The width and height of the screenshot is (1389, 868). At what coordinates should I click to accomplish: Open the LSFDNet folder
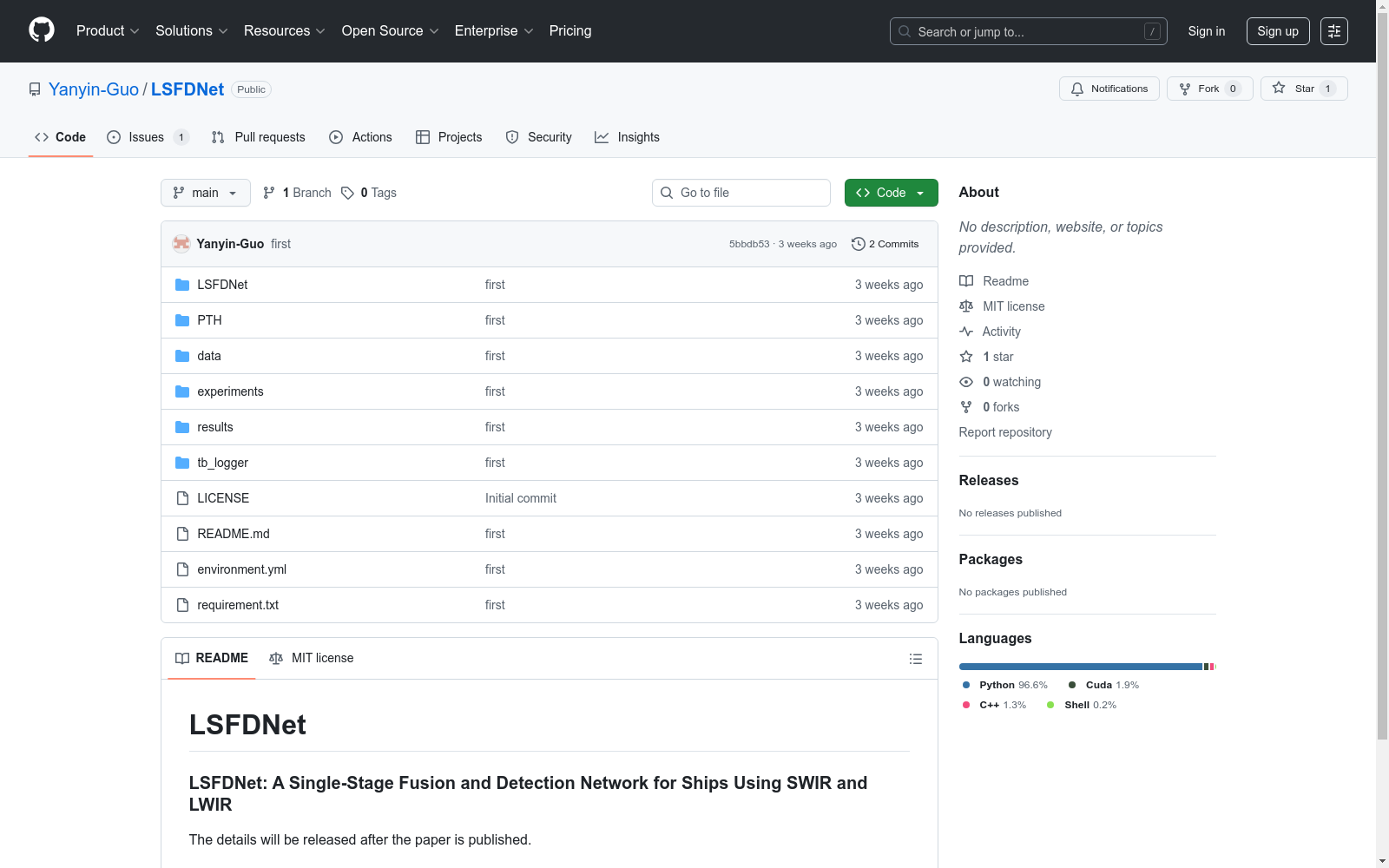(x=222, y=285)
